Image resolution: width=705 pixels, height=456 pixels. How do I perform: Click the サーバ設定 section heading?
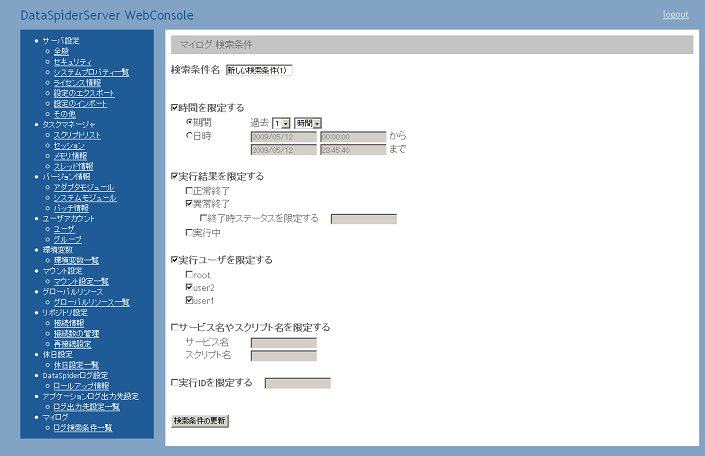pyautogui.click(x=61, y=40)
